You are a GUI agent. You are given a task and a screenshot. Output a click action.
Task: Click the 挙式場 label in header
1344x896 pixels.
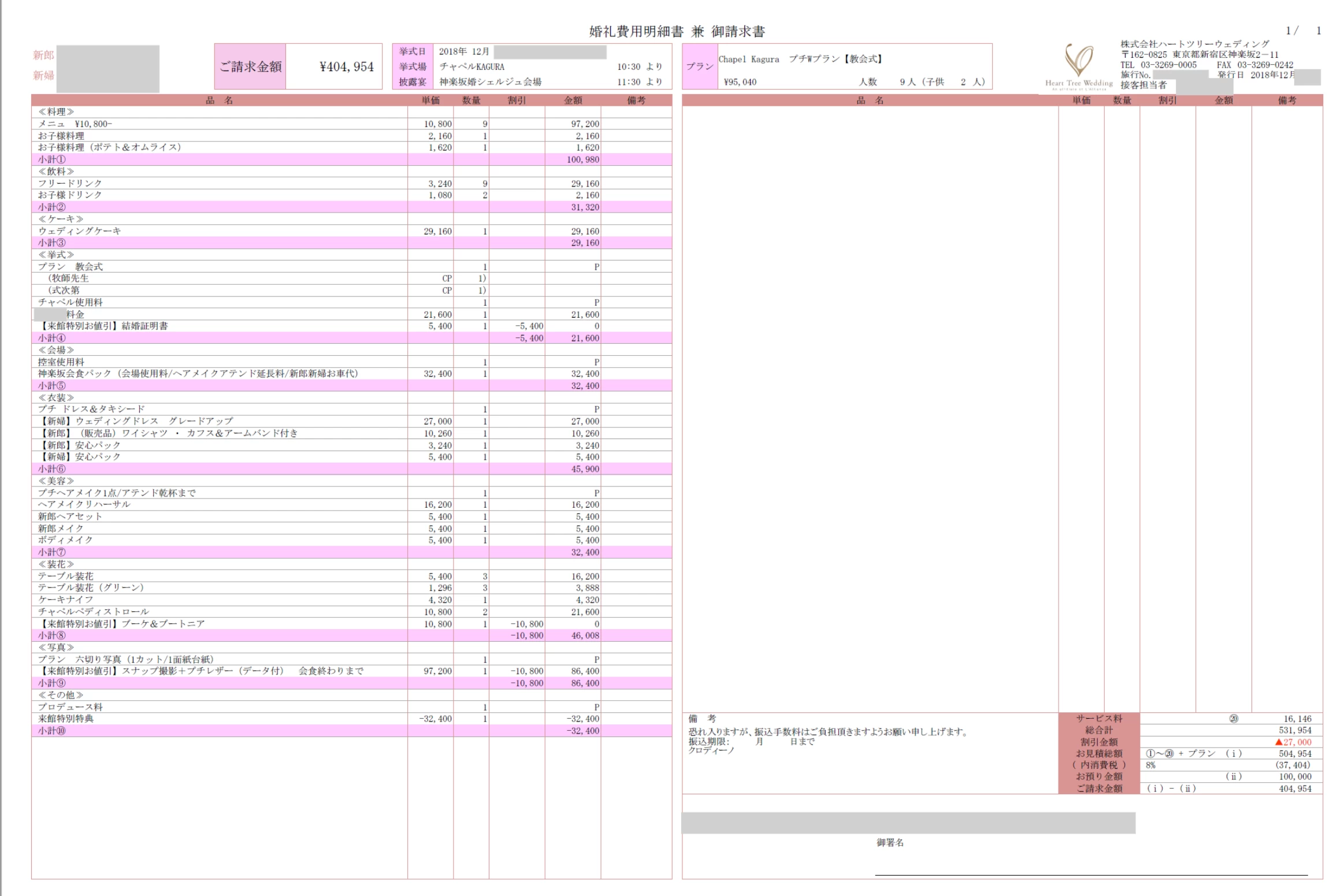click(x=412, y=66)
